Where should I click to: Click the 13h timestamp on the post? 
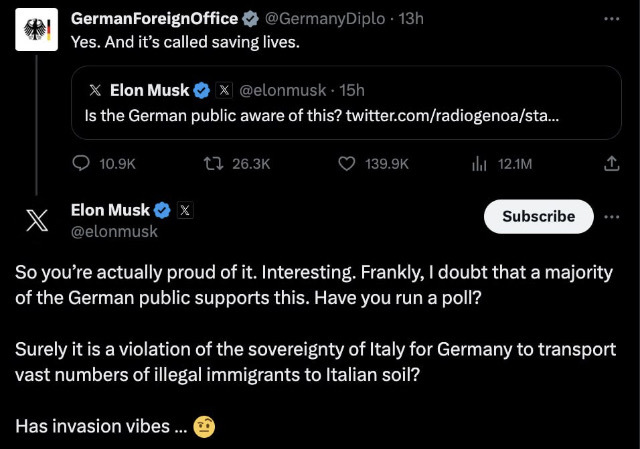(411, 19)
